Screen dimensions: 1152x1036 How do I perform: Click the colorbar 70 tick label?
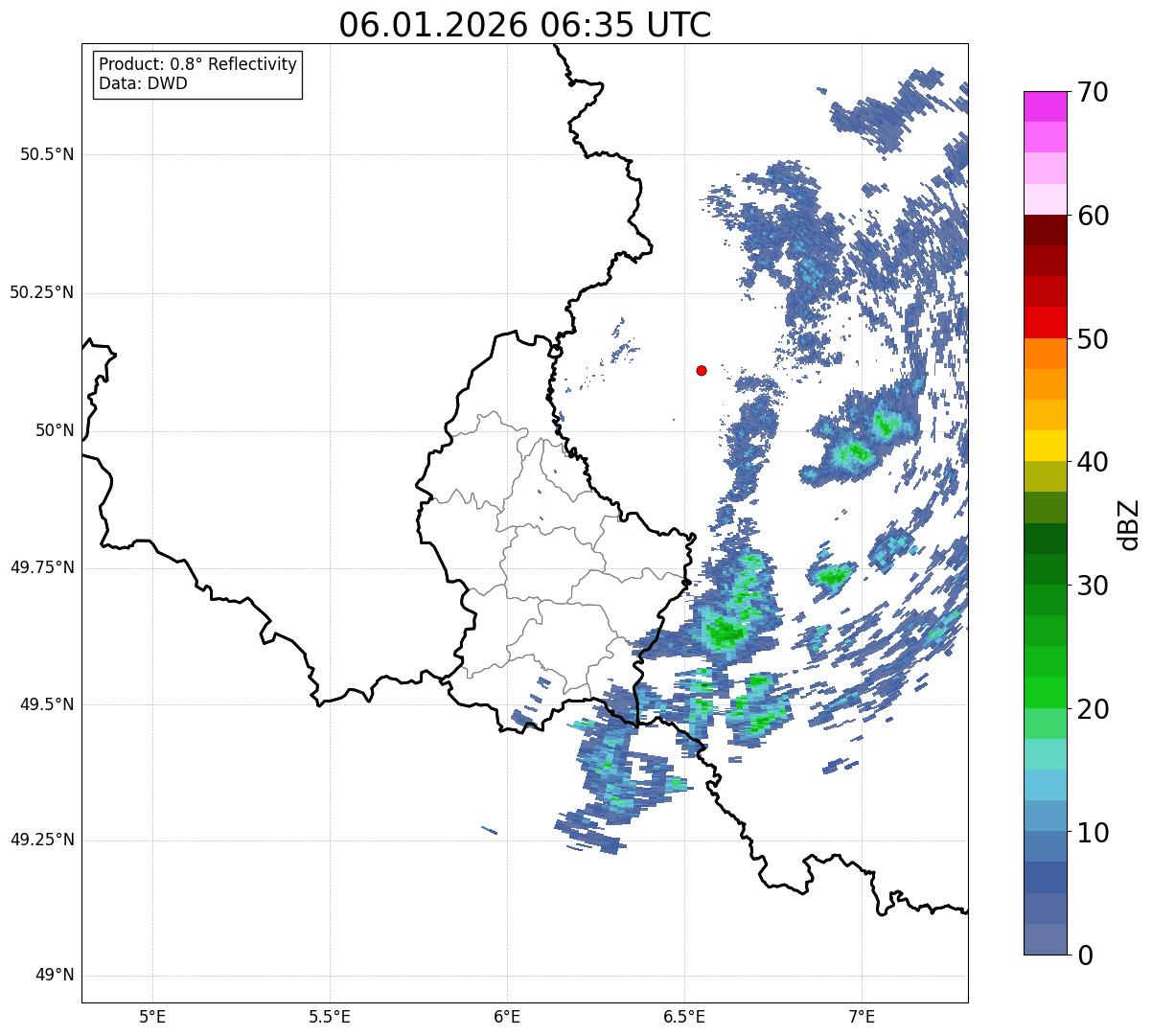point(1093,92)
